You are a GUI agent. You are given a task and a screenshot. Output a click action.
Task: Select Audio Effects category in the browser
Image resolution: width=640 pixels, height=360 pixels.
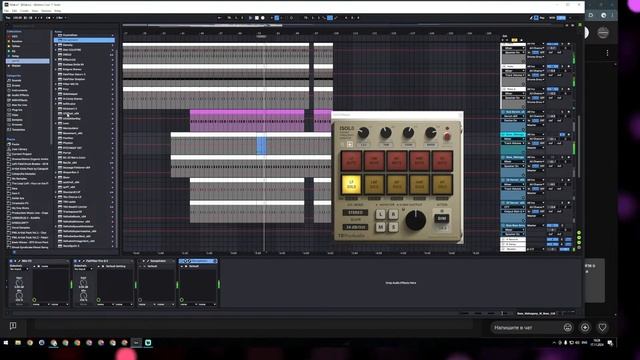pyautogui.click(x=20, y=95)
